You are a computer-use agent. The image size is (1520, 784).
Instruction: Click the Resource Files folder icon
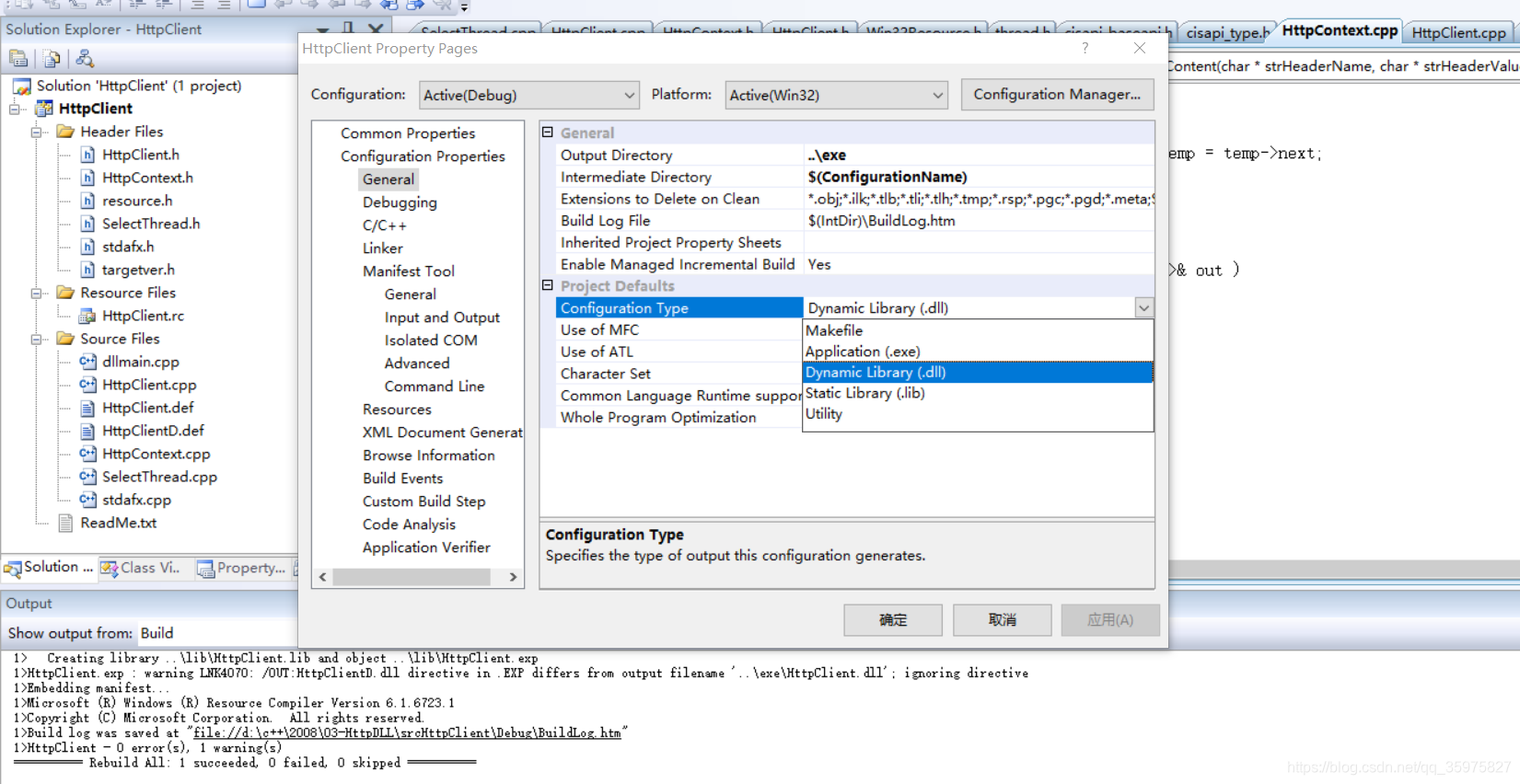pos(65,293)
